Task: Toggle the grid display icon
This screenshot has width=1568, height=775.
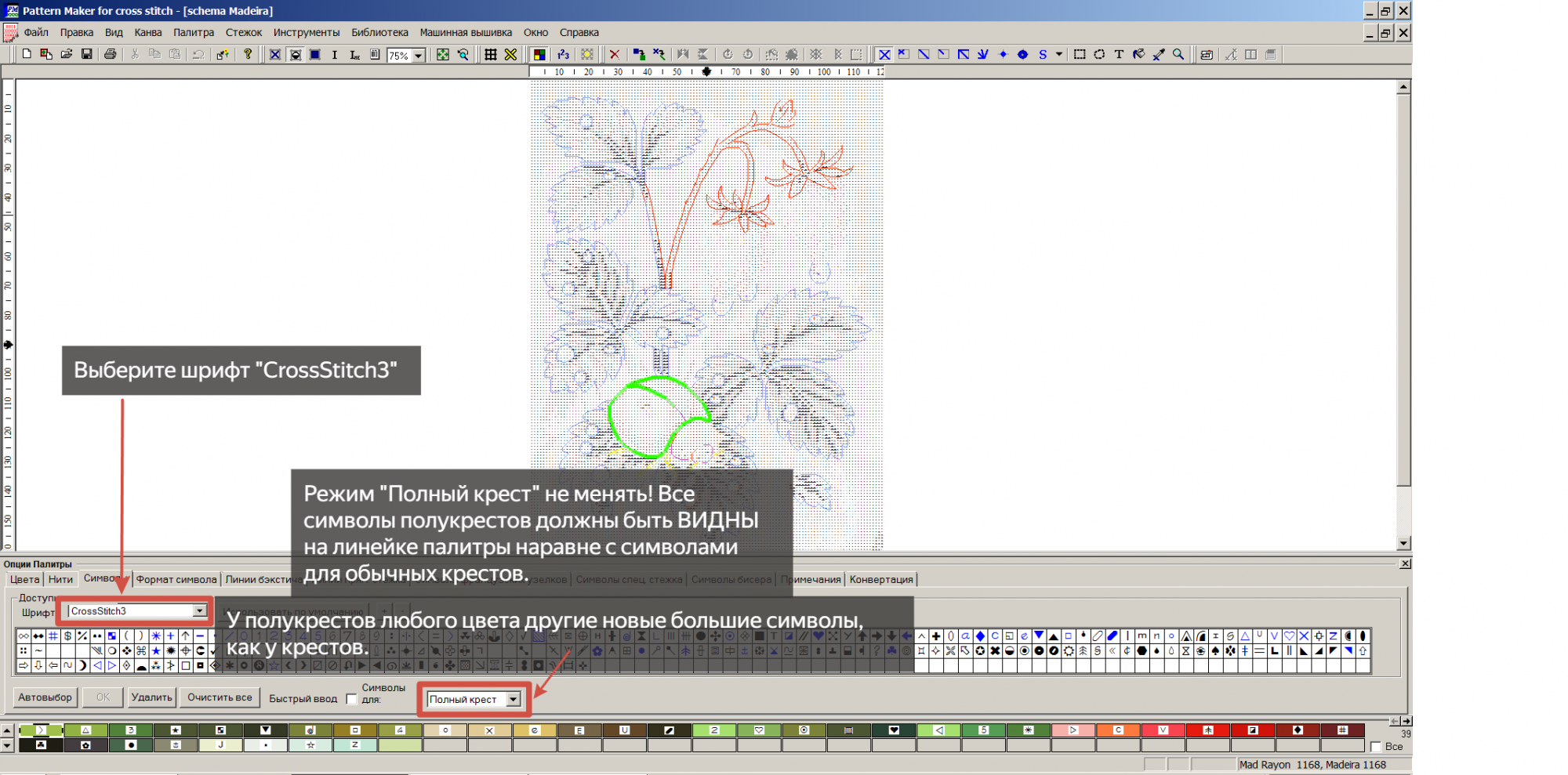Action: (x=491, y=54)
